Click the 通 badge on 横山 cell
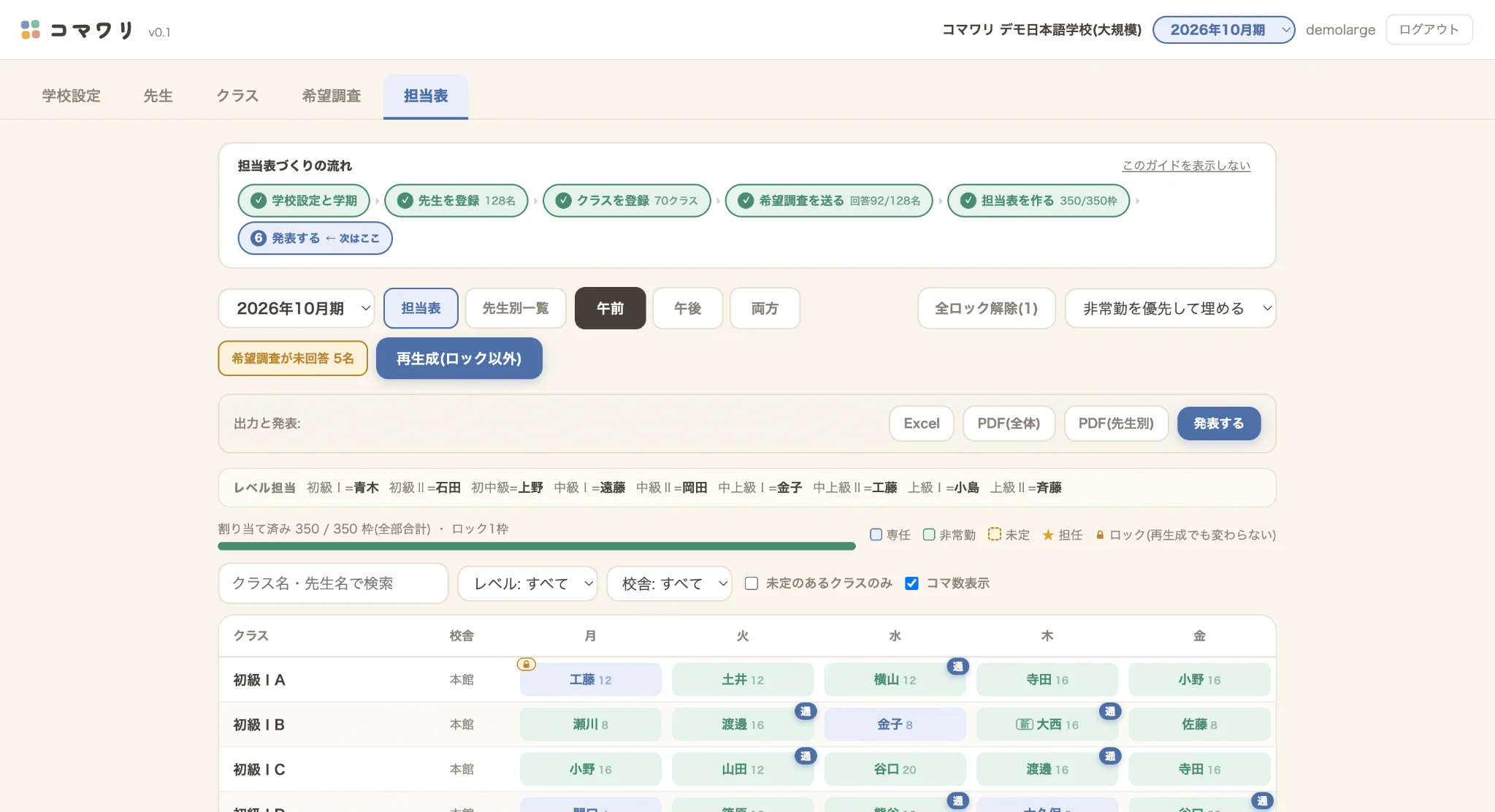This screenshot has width=1495, height=812. (x=957, y=666)
